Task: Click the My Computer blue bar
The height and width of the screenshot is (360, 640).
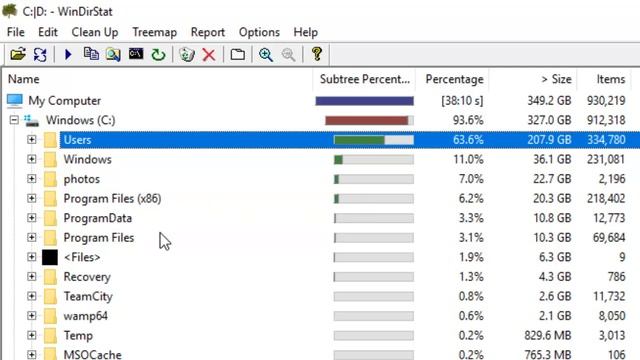Action: [x=364, y=101]
